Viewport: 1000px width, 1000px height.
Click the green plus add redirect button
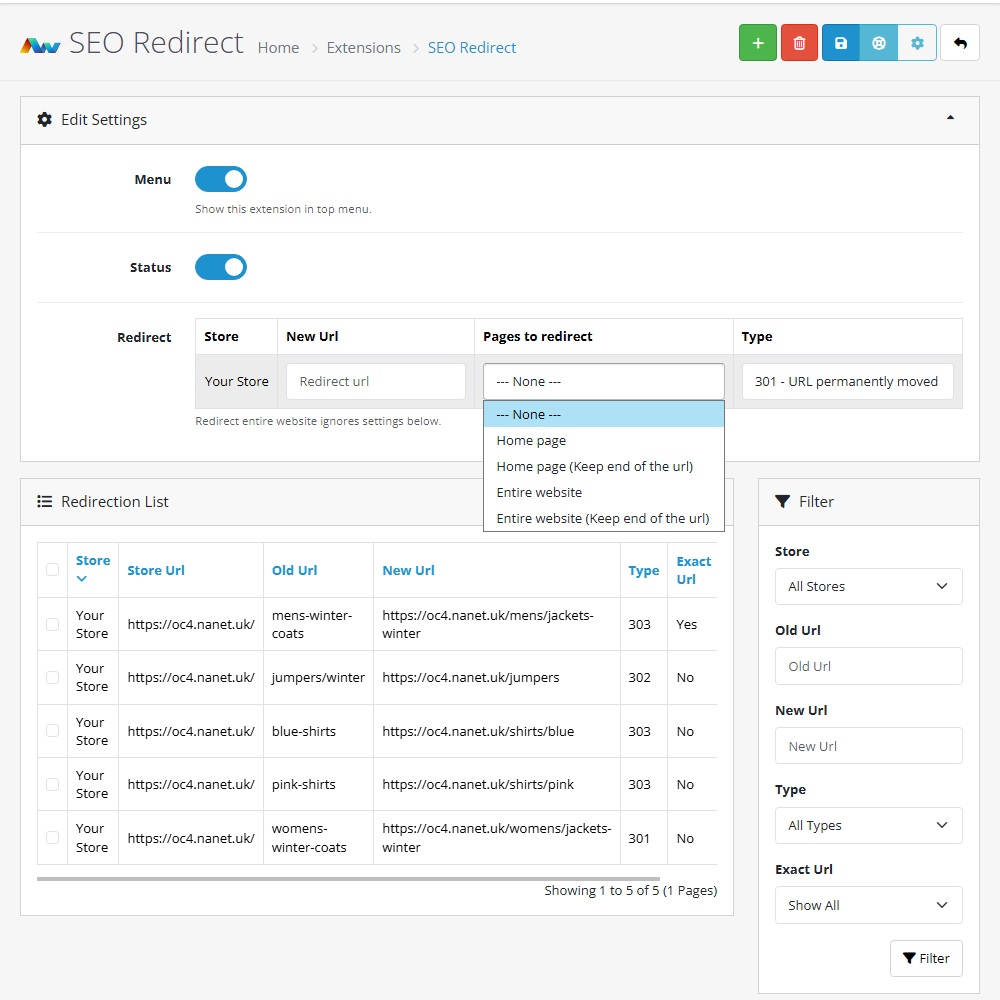click(x=757, y=43)
